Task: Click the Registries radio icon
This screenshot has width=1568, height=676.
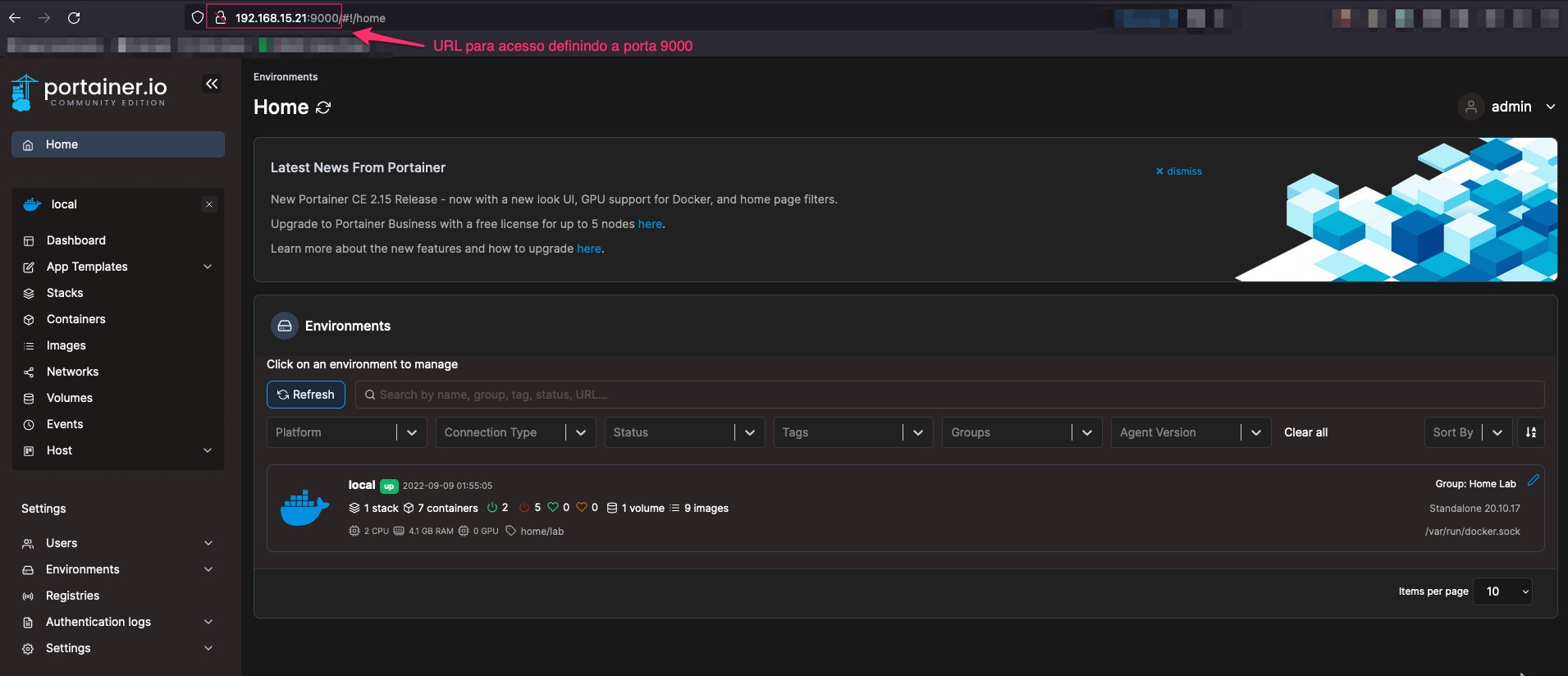Action: 28,596
